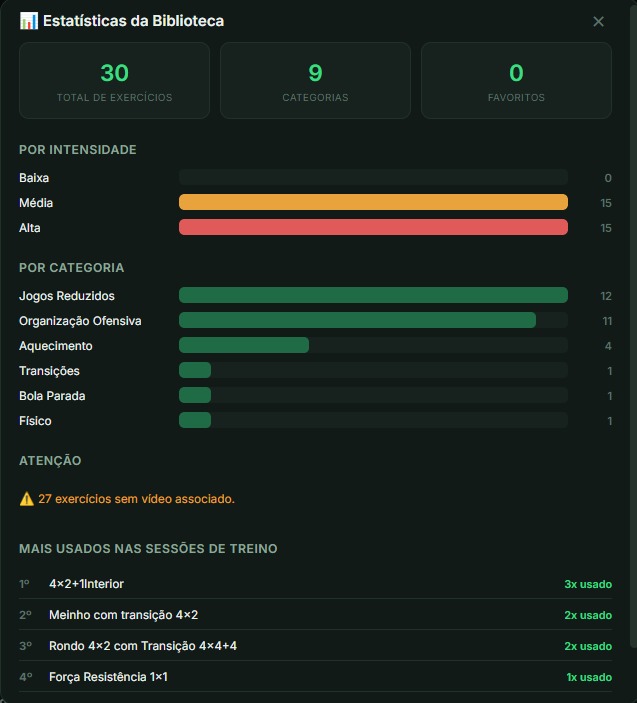This screenshot has height=703, width=637.
Task: Select the Favoritos card showing 0
Action: click(x=516, y=81)
